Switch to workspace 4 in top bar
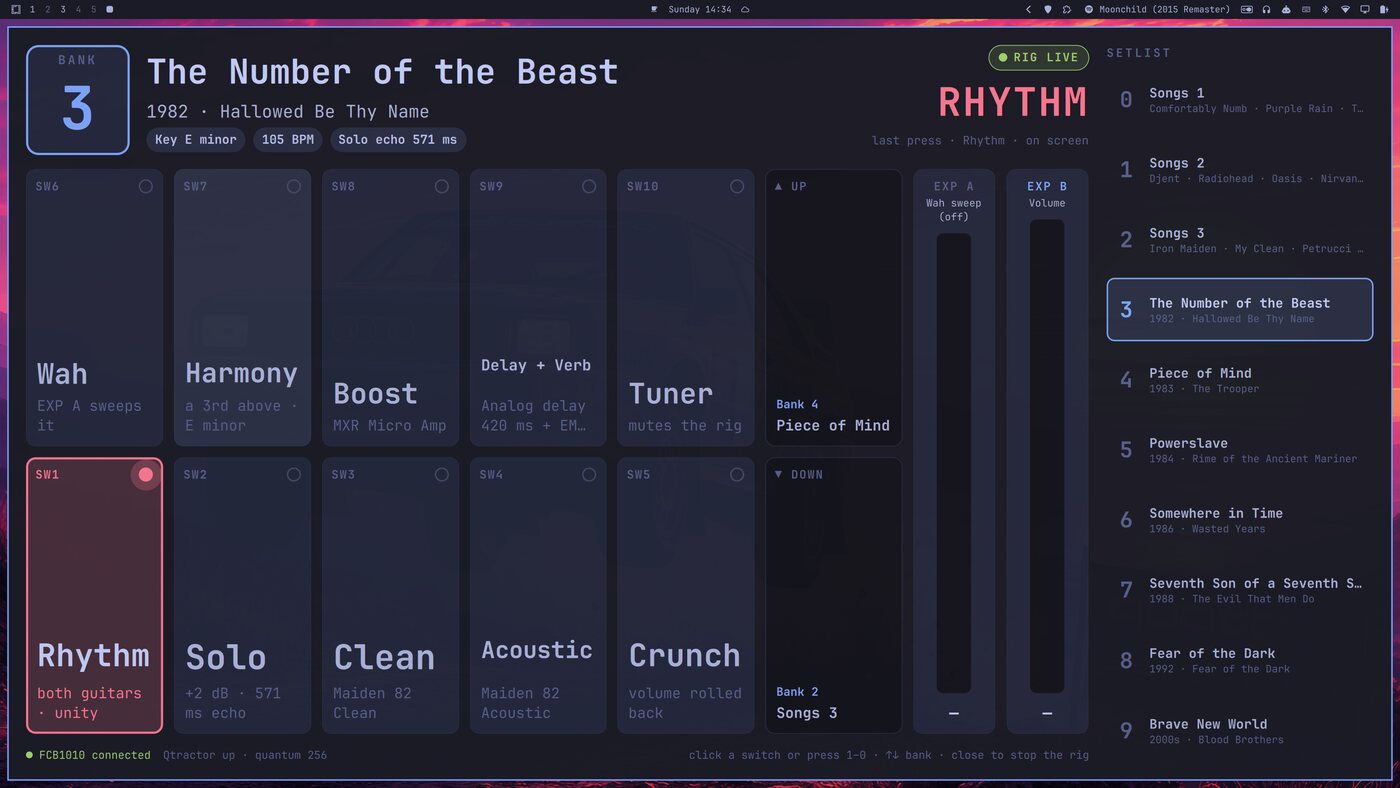This screenshot has width=1400, height=788. coord(78,9)
